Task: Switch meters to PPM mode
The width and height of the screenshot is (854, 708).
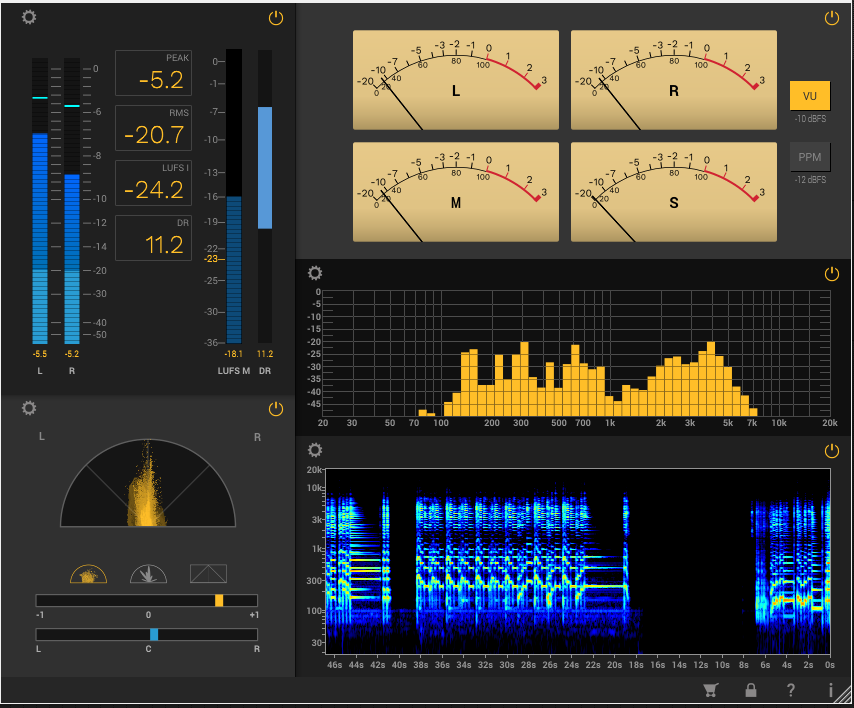Action: coord(809,157)
